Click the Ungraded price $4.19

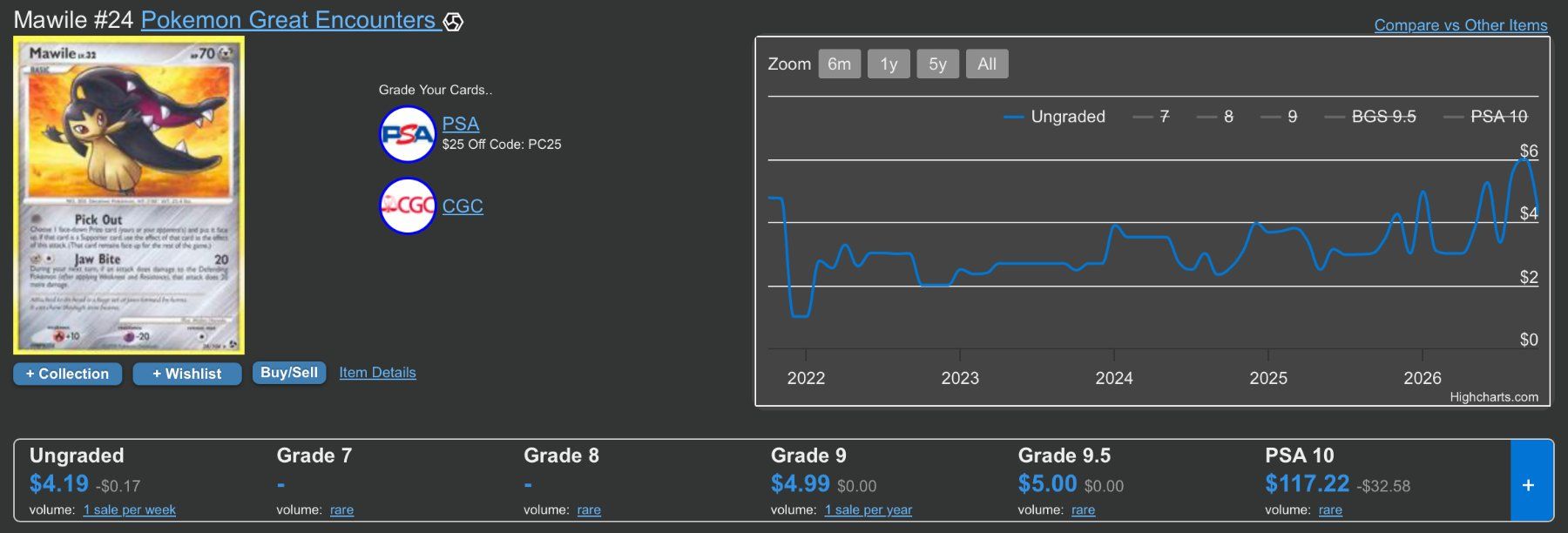coord(59,483)
